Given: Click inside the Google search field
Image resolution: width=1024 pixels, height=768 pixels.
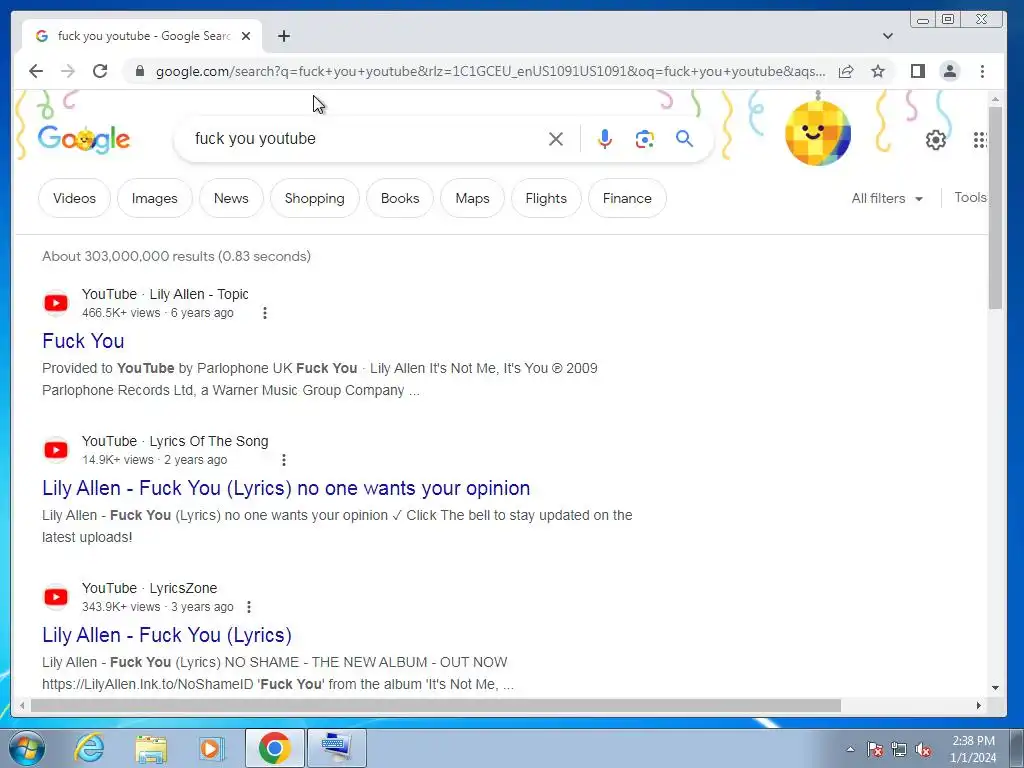Looking at the screenshot, I should click(x=366, y=139).
